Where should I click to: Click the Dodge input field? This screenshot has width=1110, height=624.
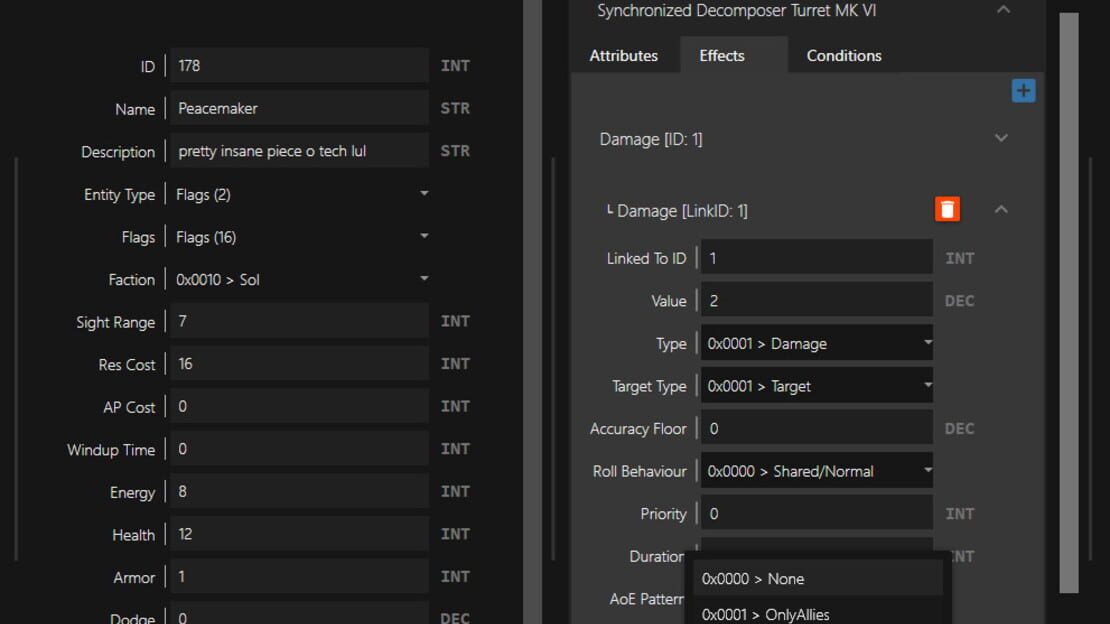pyautogui.click(x=299, y=613)
